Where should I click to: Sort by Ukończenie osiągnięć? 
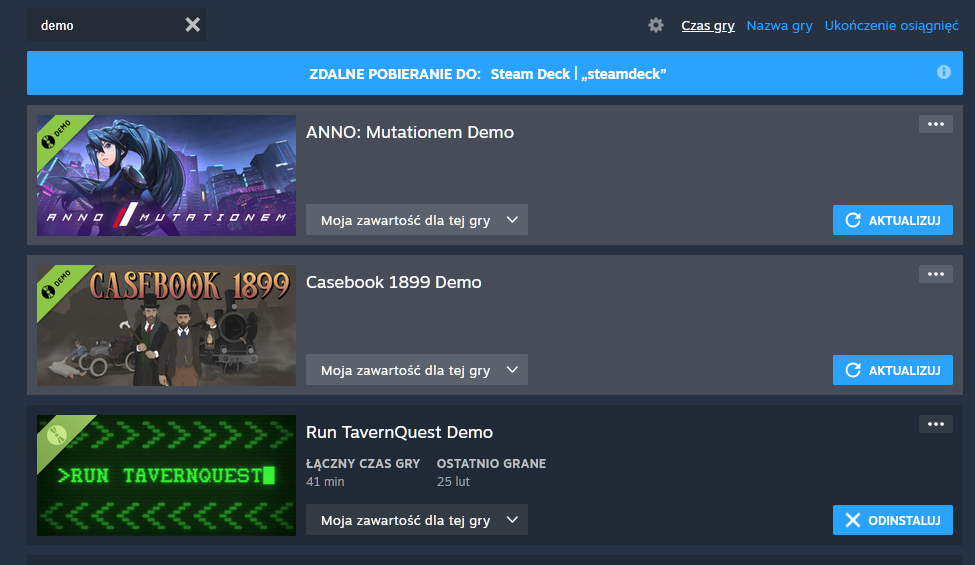891,25
